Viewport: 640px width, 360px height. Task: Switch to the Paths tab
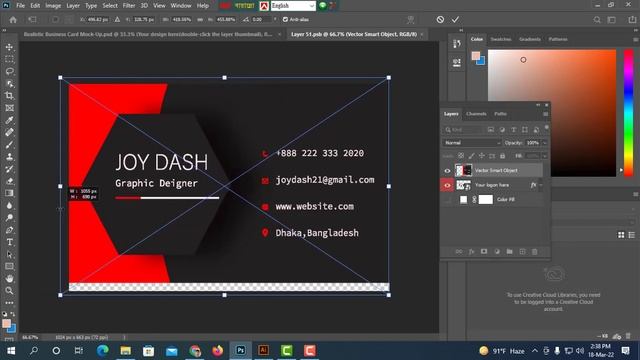tap(500, 114)
